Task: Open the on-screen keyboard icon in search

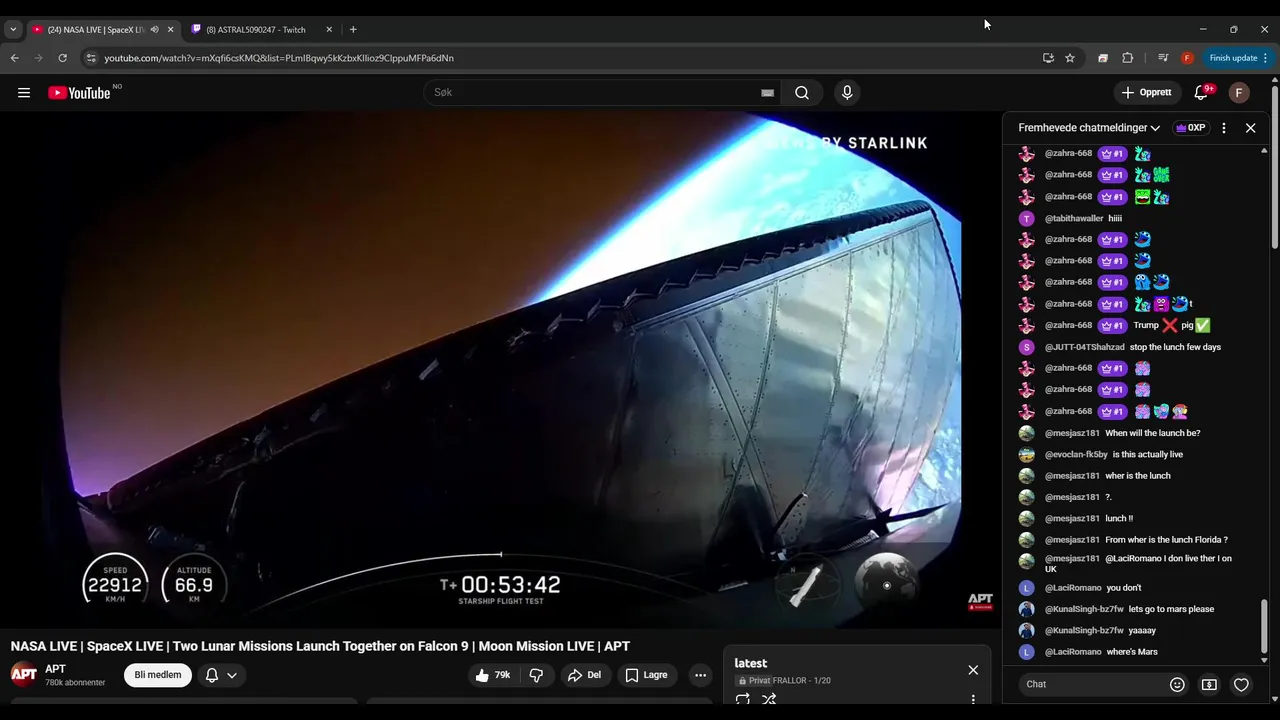Action: coord(767,93)
